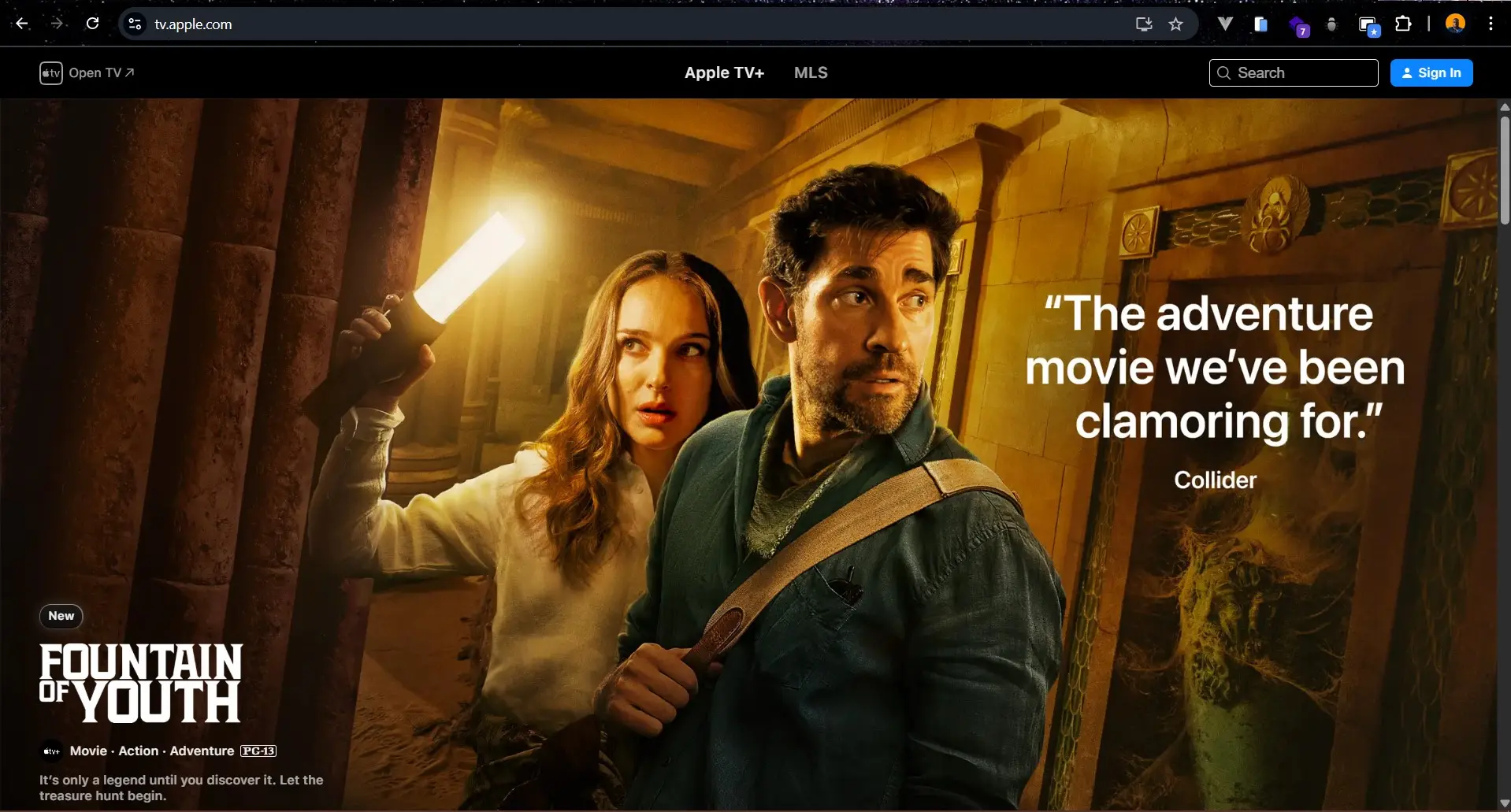Click the Collider quote attribution

click(1215, 480)
